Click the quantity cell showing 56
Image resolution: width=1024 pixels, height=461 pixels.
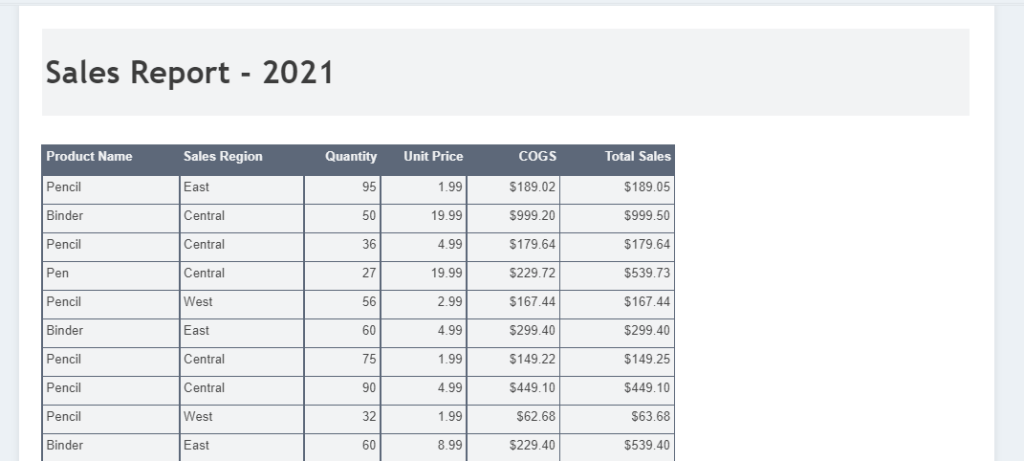369,302
